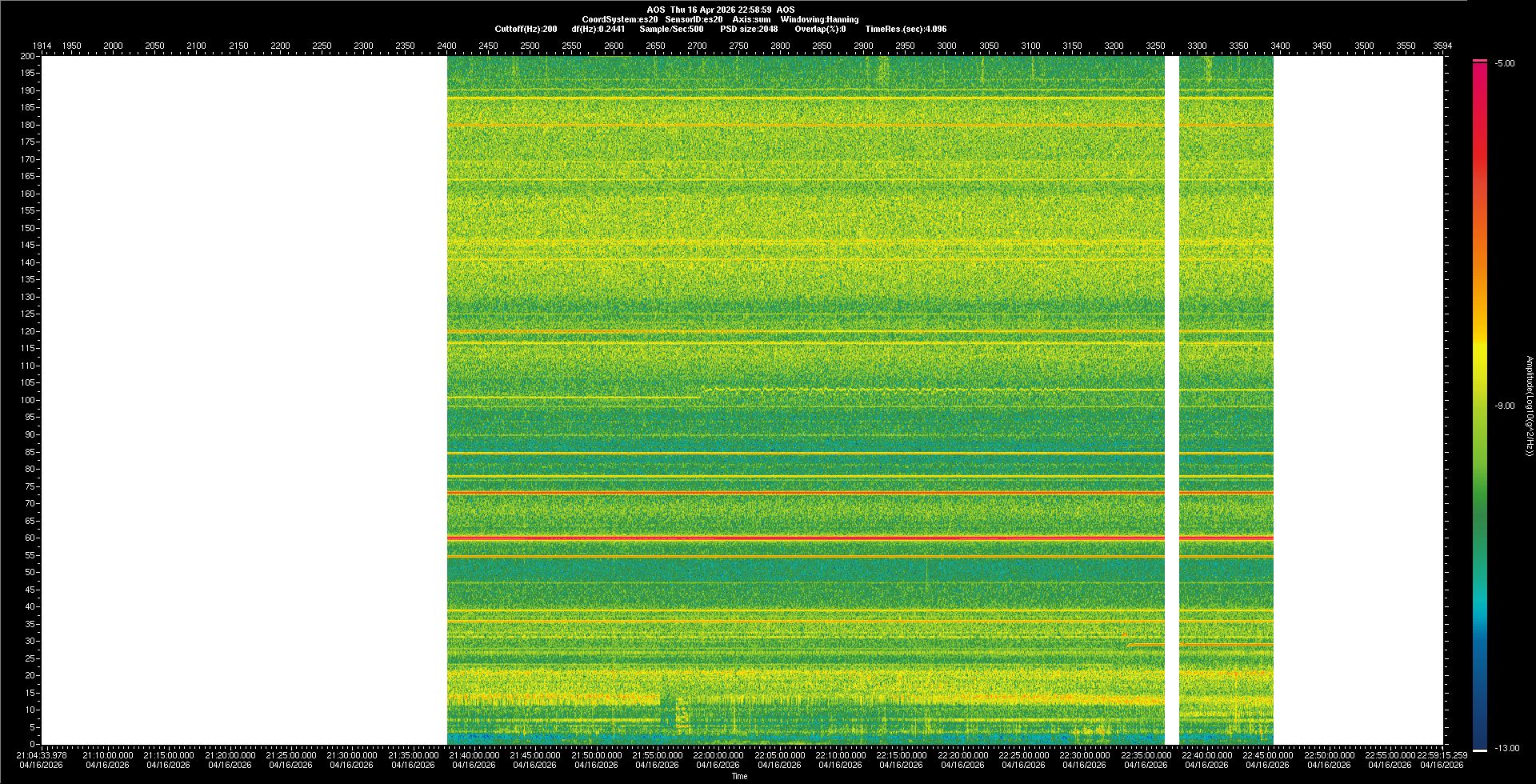The height and width of the screenshot is (784, 1536).
Task: Click the 100 Hz frequency axis label
Action: point(29,400)
